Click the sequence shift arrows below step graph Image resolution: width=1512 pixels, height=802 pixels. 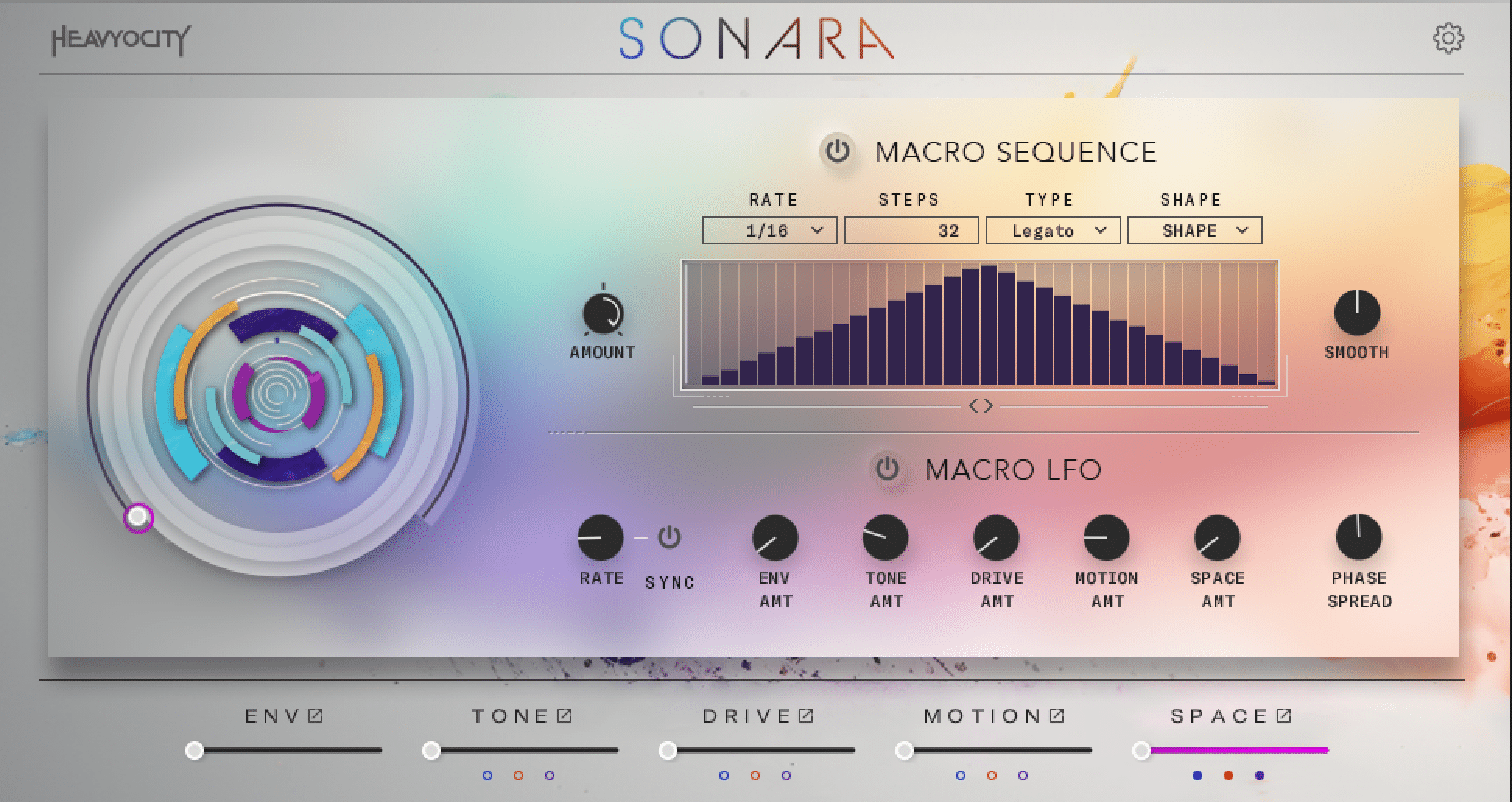(x=980, y=406)
